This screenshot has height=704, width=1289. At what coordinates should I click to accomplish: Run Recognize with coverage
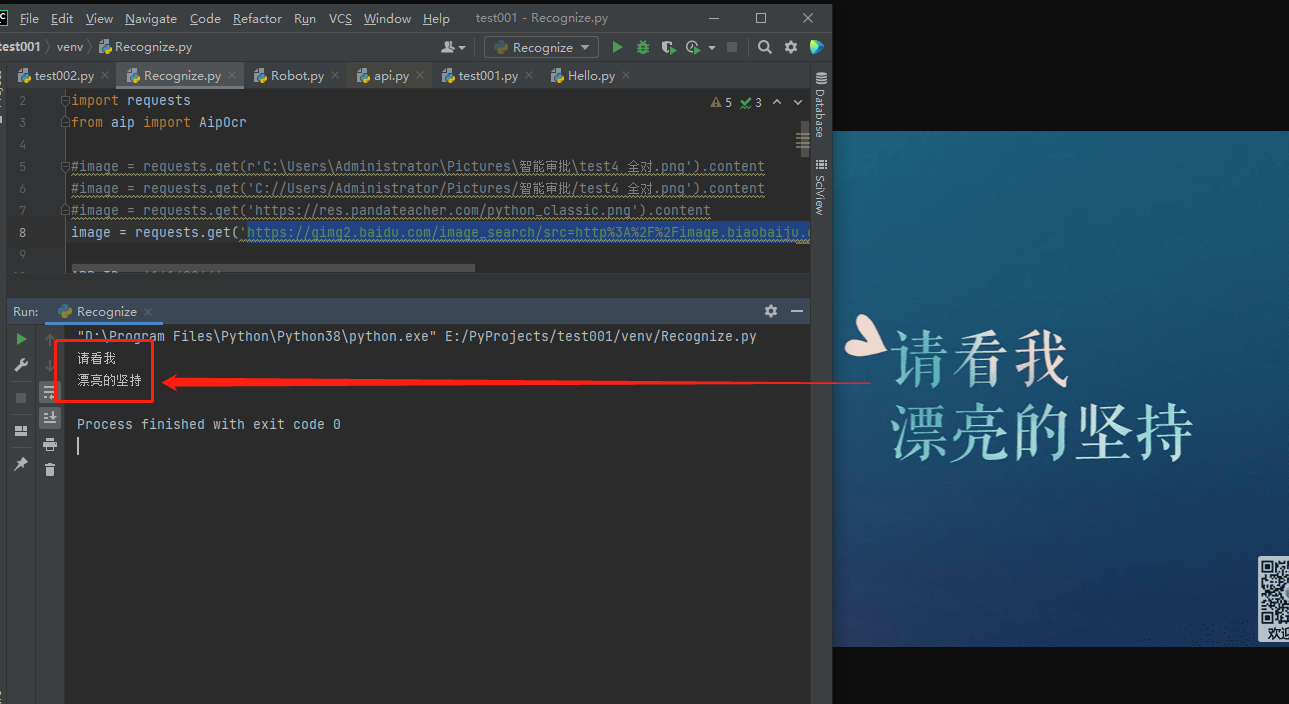(667, 46)
